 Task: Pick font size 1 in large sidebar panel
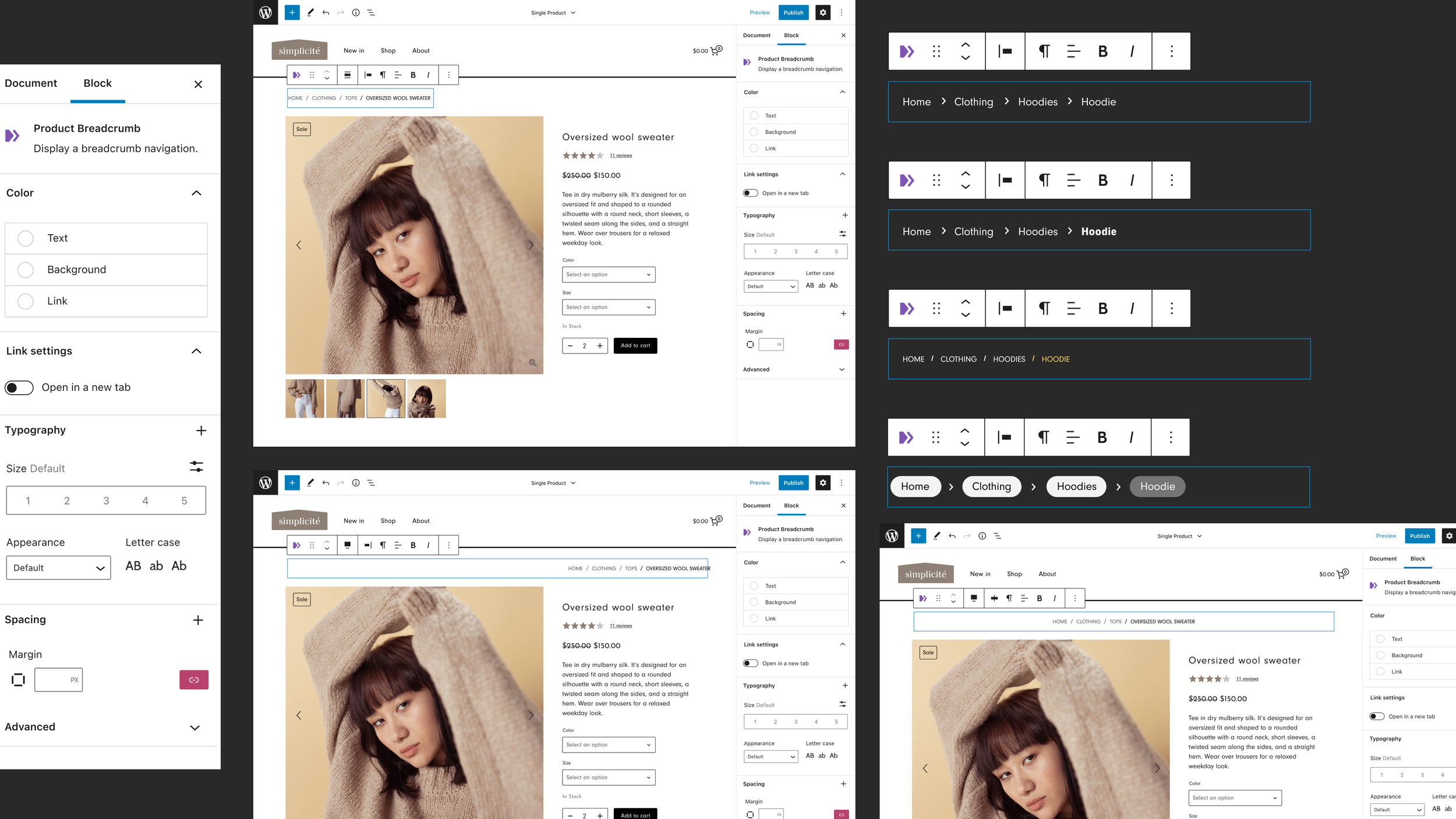click(28, 501)
